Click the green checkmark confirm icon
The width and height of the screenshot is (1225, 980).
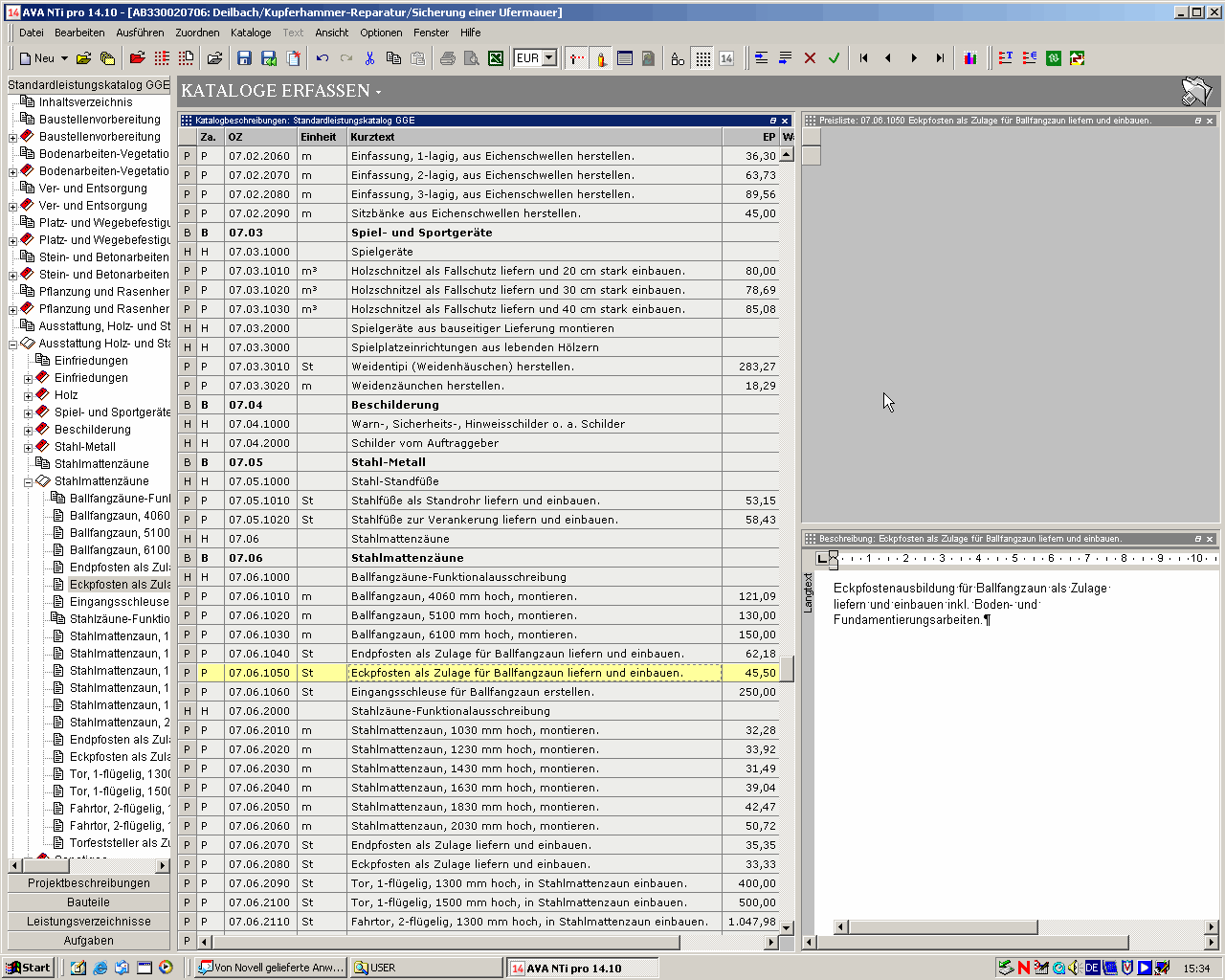pos(834,58)
